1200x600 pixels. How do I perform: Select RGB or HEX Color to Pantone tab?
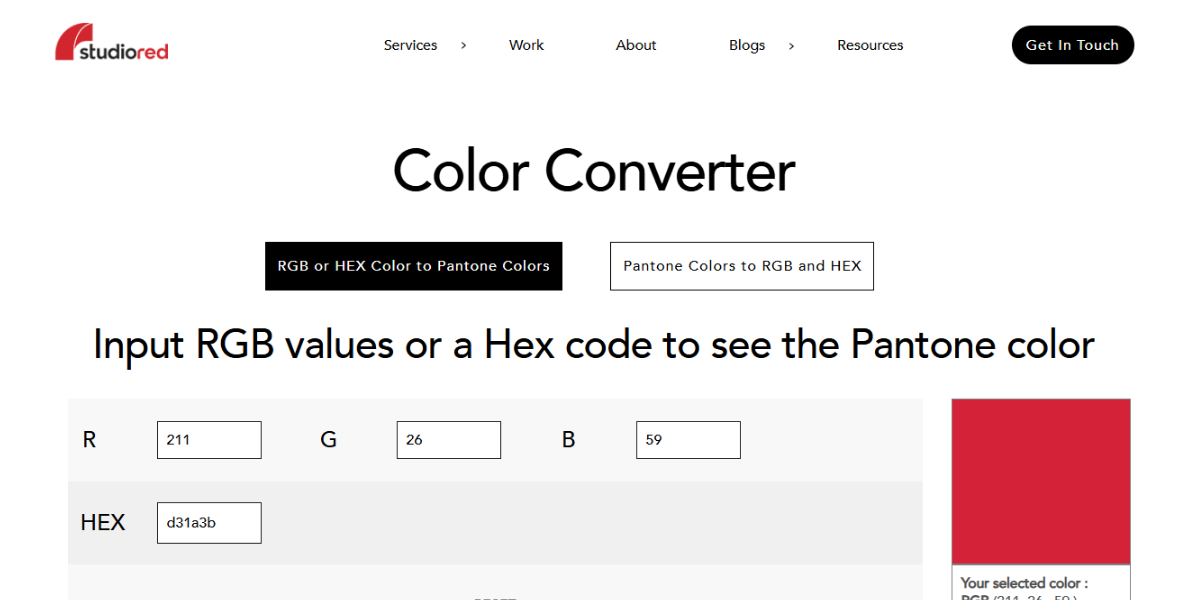point(413,266)
